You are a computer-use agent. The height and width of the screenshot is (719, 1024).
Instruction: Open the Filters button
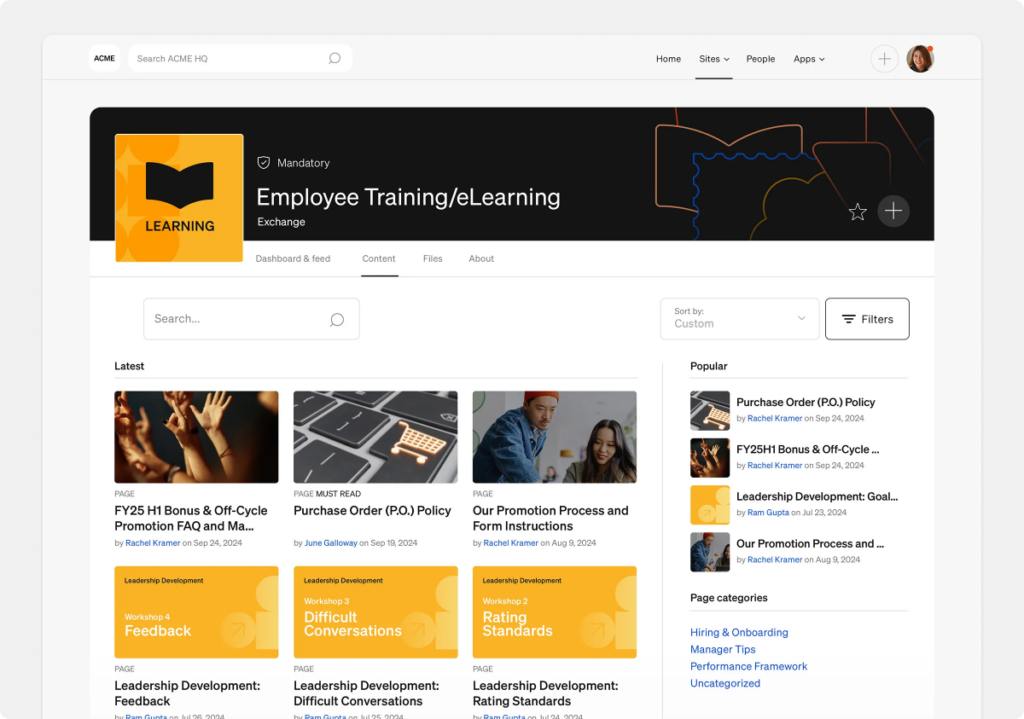coord(866,319)
